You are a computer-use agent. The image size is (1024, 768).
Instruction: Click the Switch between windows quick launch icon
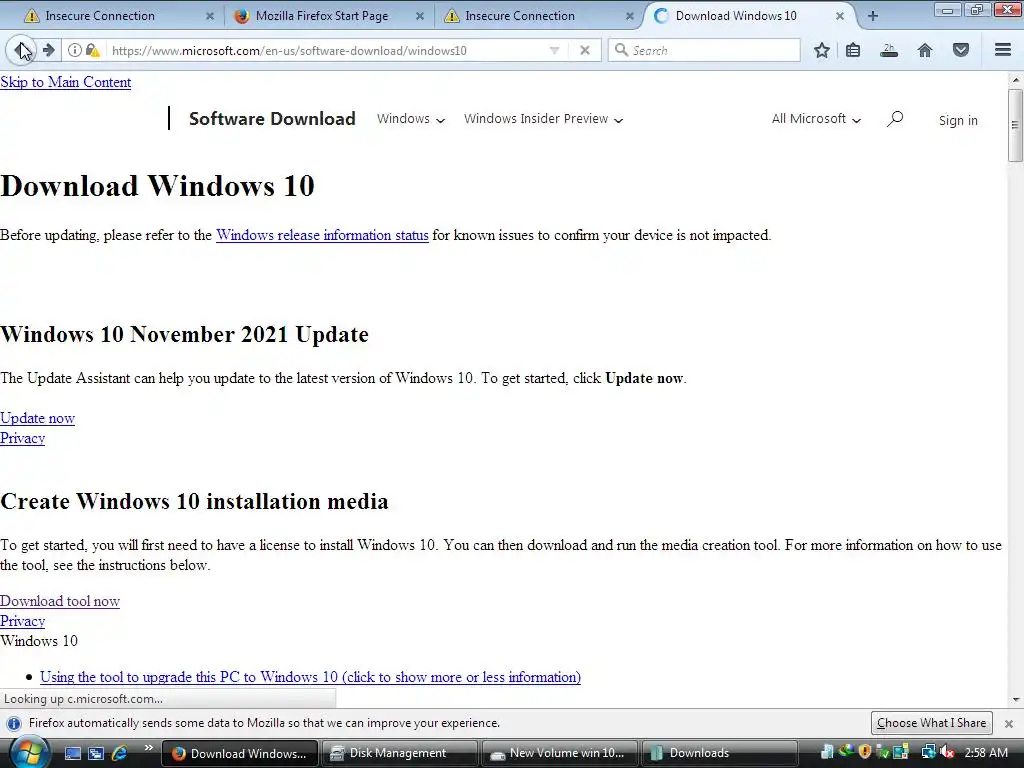point(96,753)
